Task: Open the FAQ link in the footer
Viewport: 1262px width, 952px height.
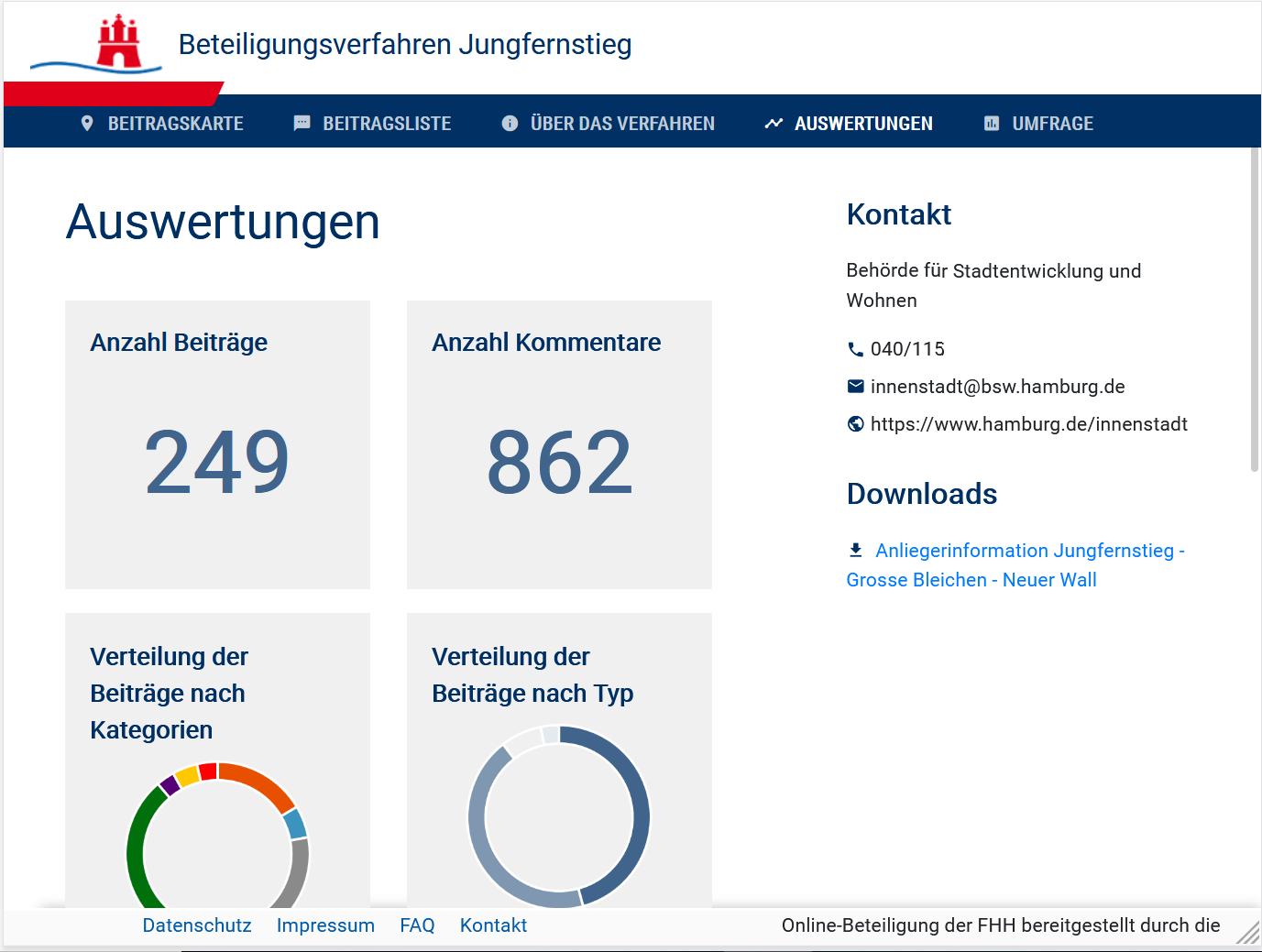Action: point(417,925)
